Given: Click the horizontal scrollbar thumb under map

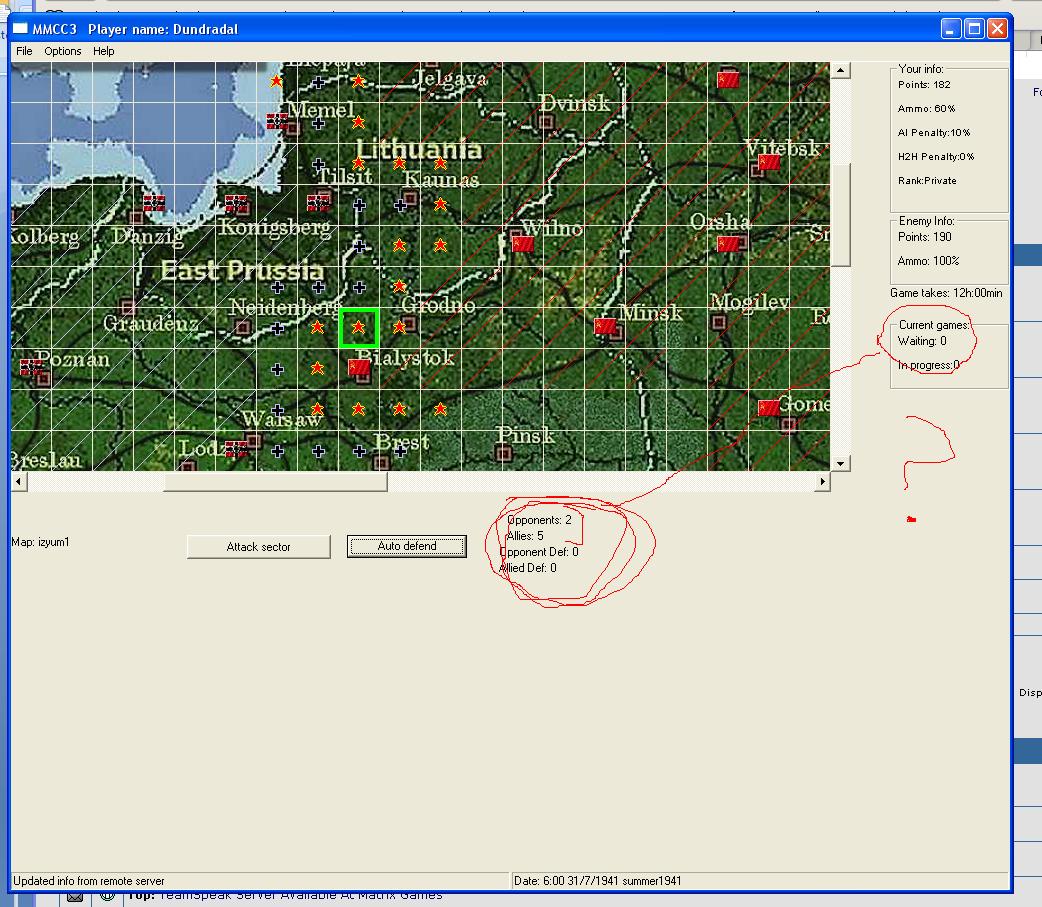Looking at the screenshot, I should (275, 481).
